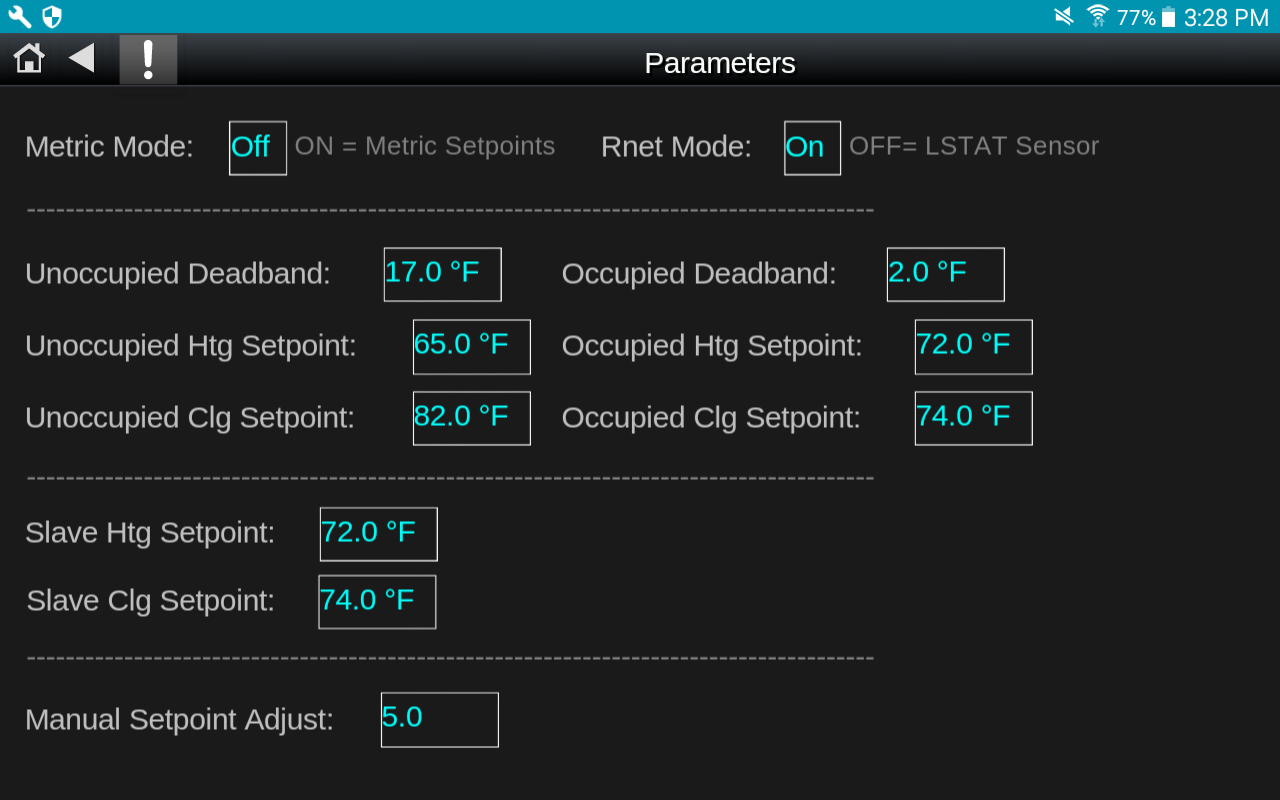Tap the wrench icon in status bar

click(20, 16)
